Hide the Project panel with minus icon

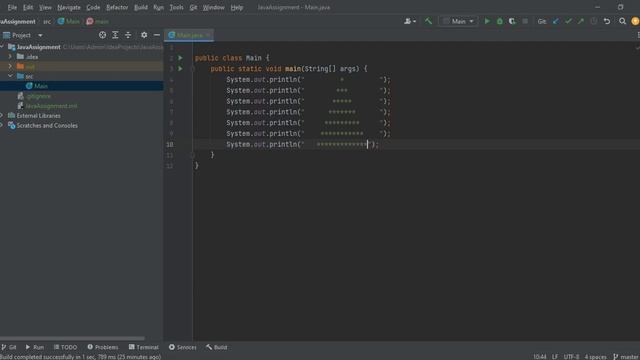click(157, 35)
